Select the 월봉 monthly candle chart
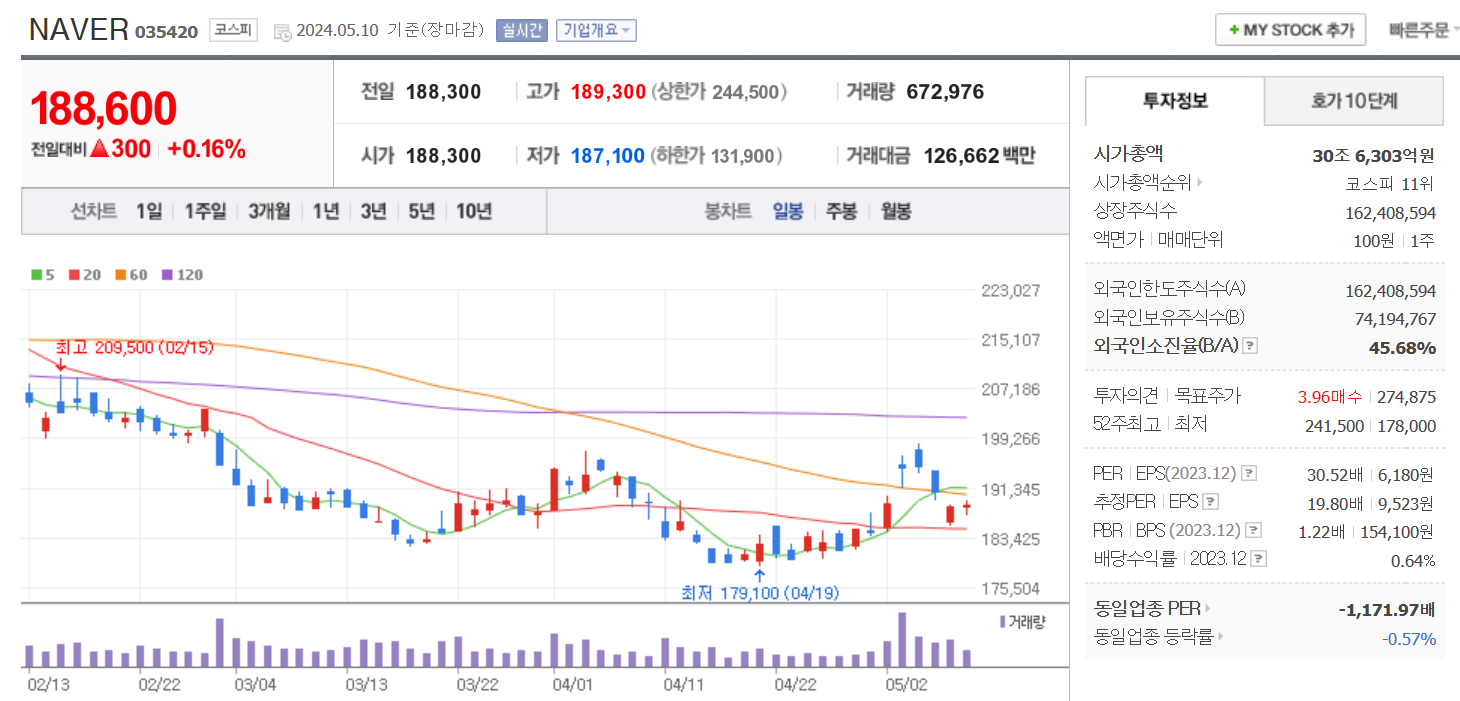1460x701 pixels. pos(896,211)
